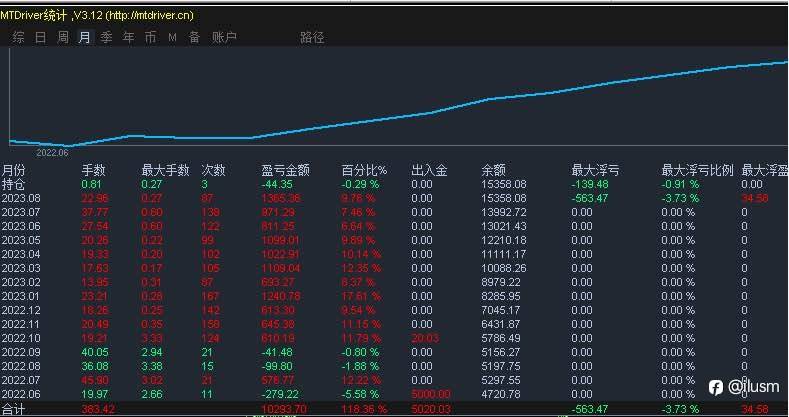This screenshot has width=789, height=417.
Task: Select the 2023.03 month row label
Action: click(x=21, y=268)
